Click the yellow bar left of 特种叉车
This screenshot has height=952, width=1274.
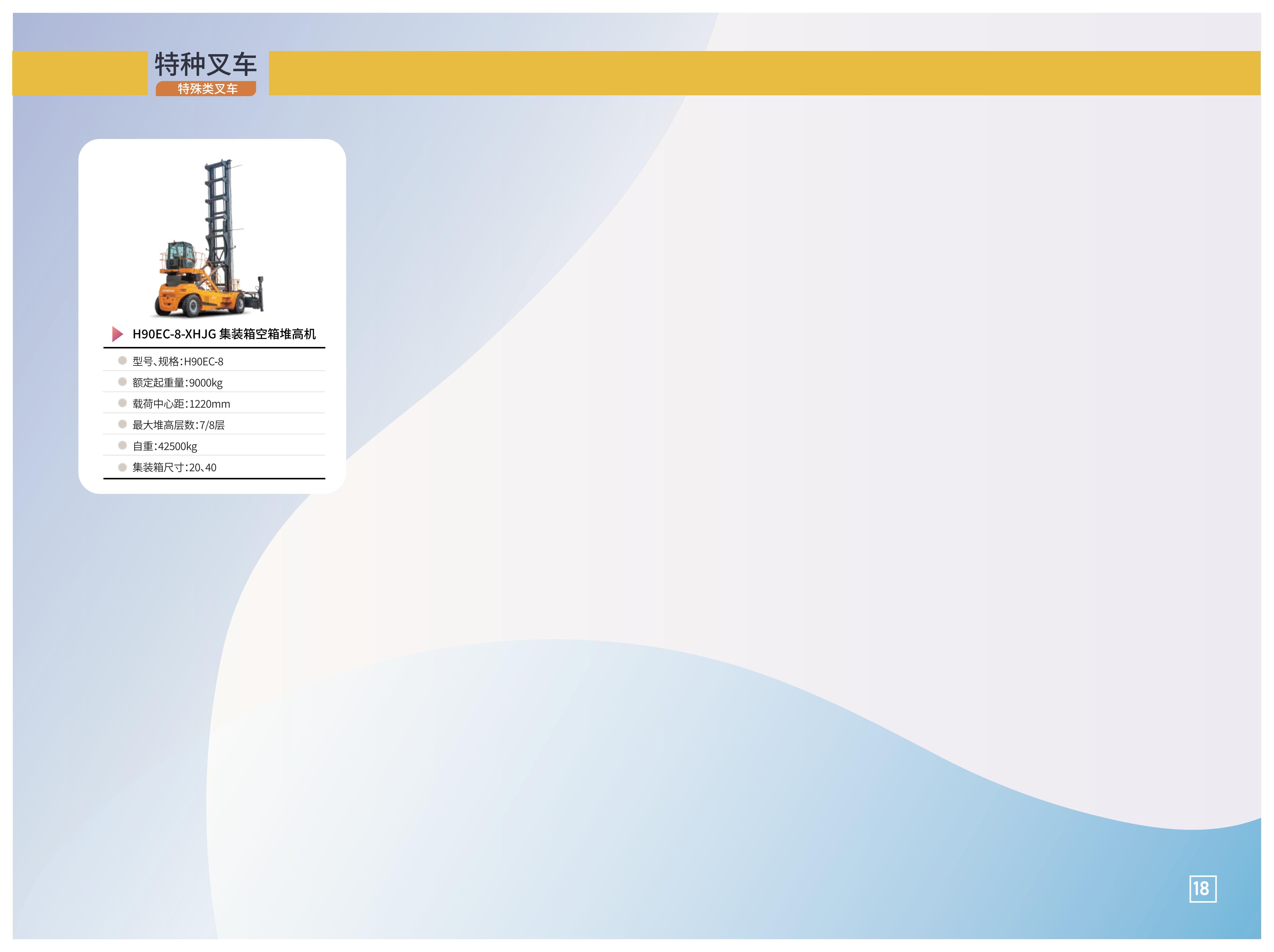coord(79,73)
